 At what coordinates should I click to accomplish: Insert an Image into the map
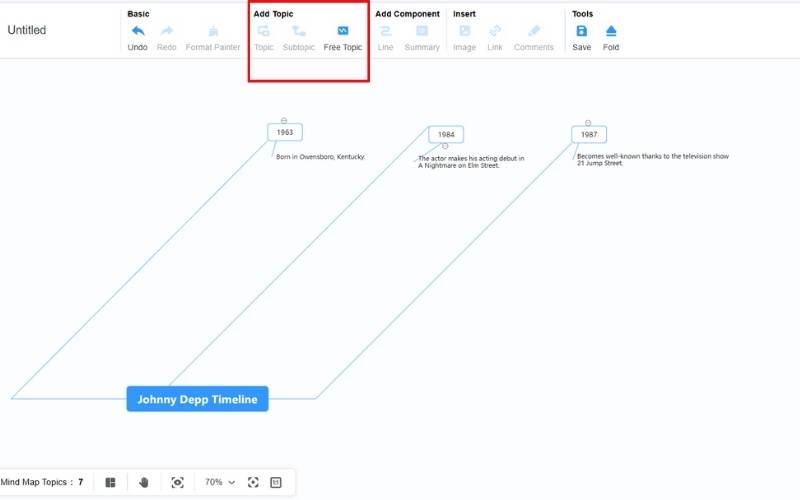[x=464, y=38]
